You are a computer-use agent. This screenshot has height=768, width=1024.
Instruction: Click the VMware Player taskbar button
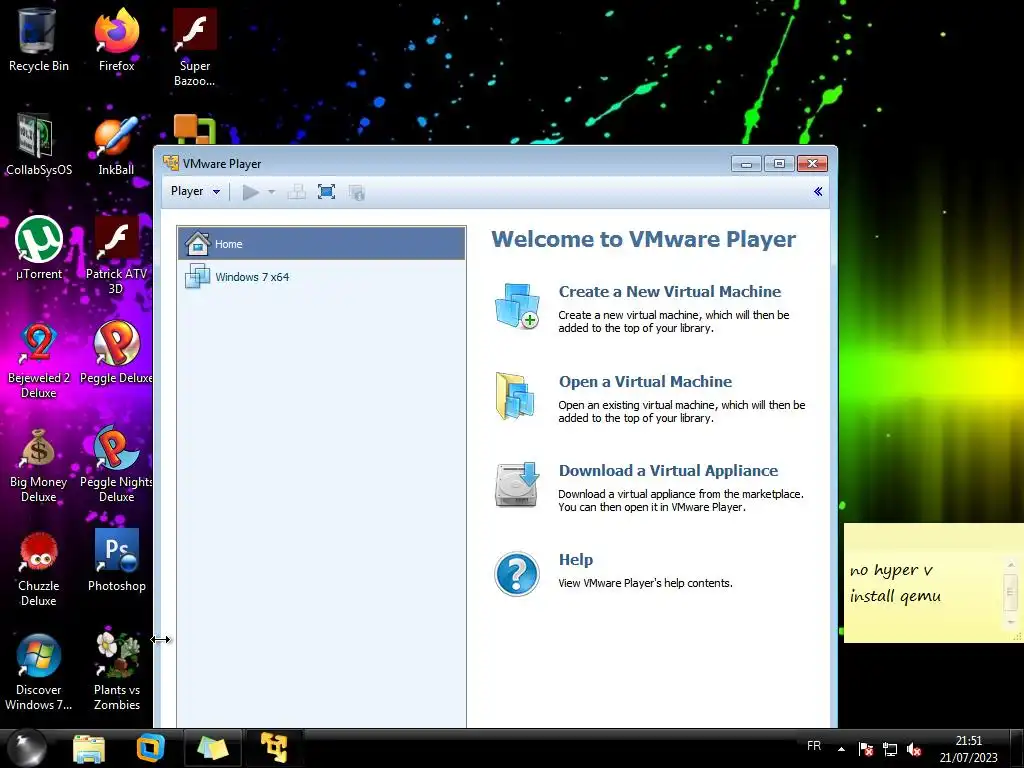pos(274,748)
